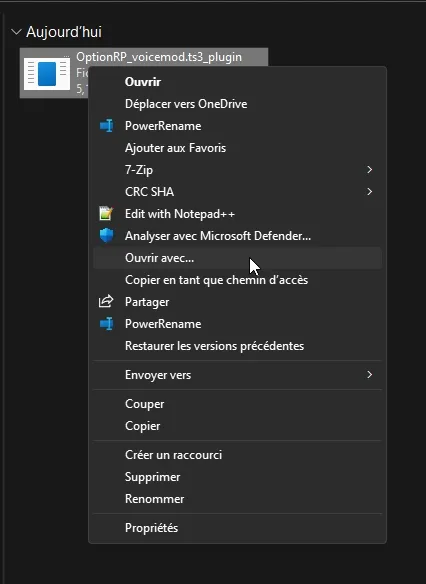Choose Ouvrir avec... option
This screenshot has height=584, width=426.
pos(237,258)
